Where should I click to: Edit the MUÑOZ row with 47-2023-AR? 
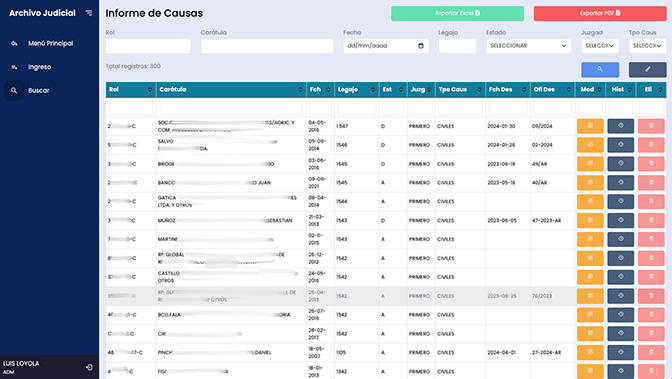(590, 220)
